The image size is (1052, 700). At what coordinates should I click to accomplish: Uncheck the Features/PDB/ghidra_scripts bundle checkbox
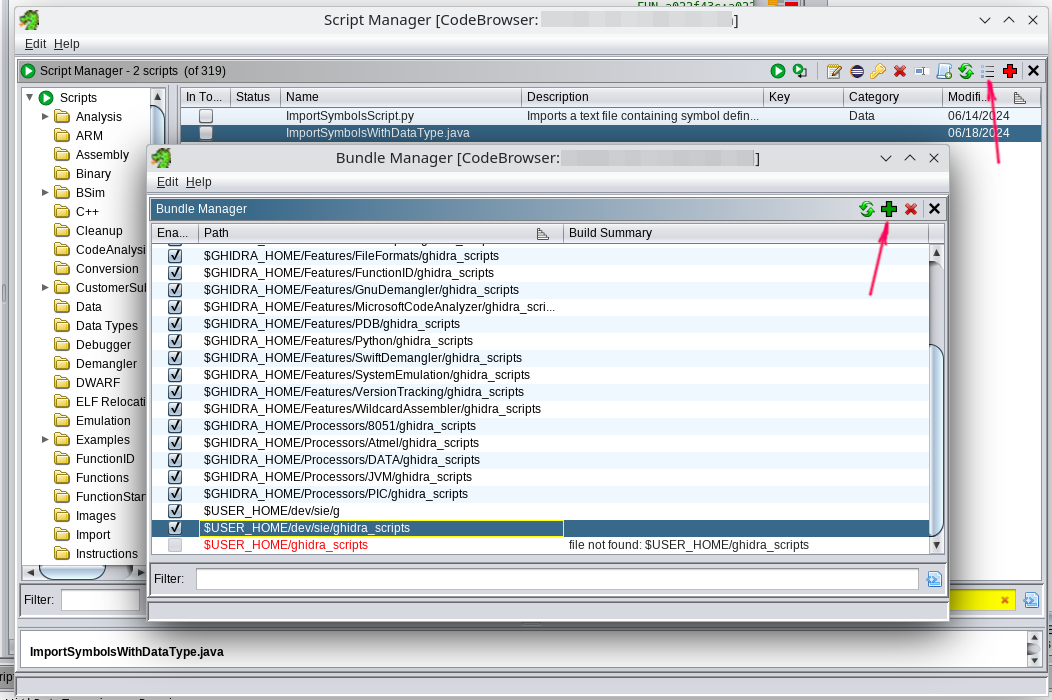tap(175, 324)
